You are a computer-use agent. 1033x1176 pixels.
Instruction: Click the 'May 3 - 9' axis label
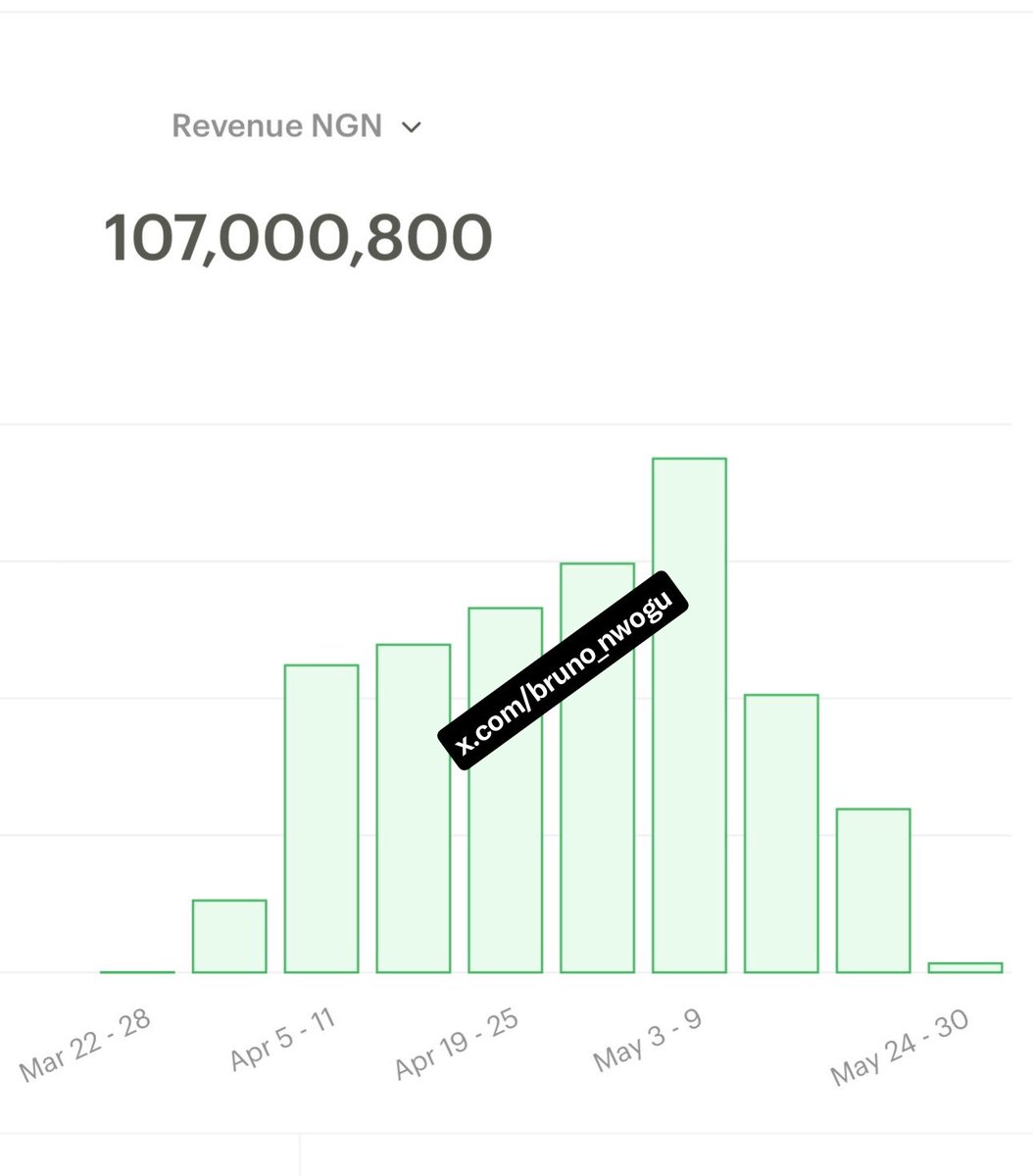point(648,1038)
